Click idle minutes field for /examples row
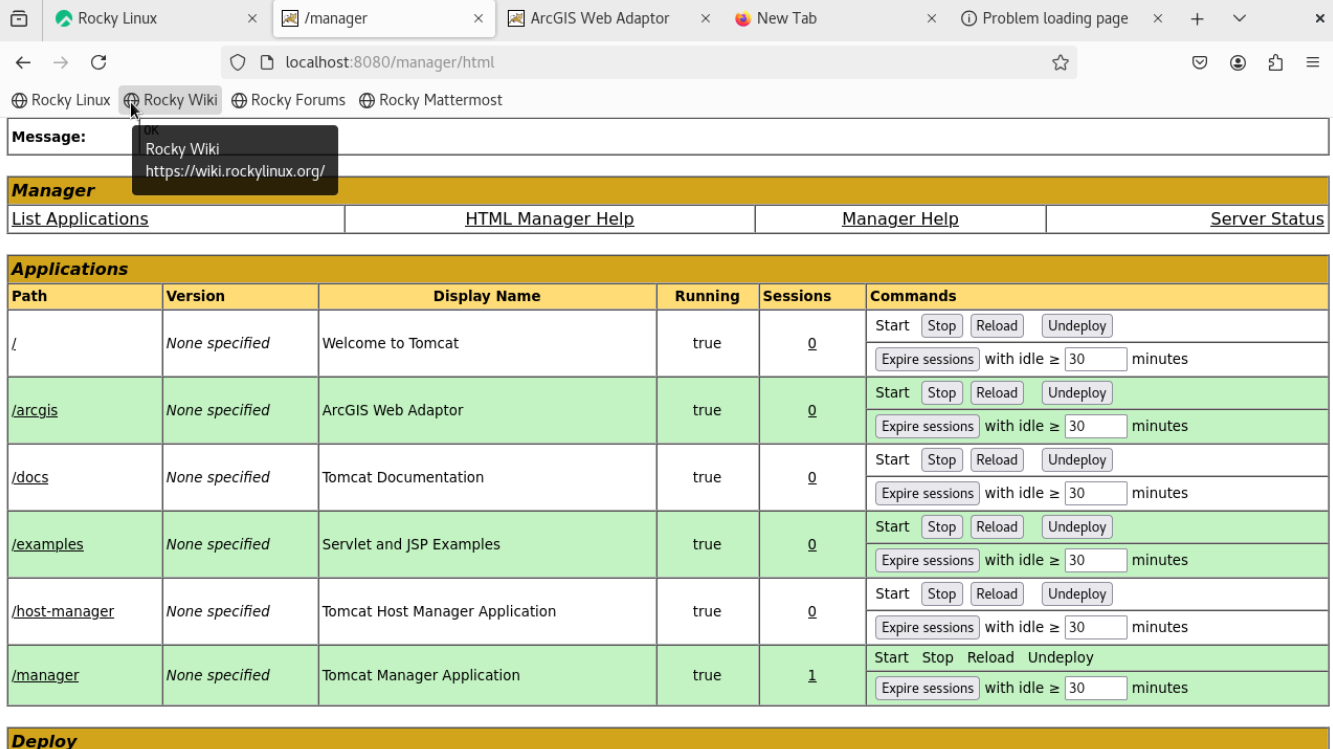The image size is (1333, 749). [x=1095, y=560]
